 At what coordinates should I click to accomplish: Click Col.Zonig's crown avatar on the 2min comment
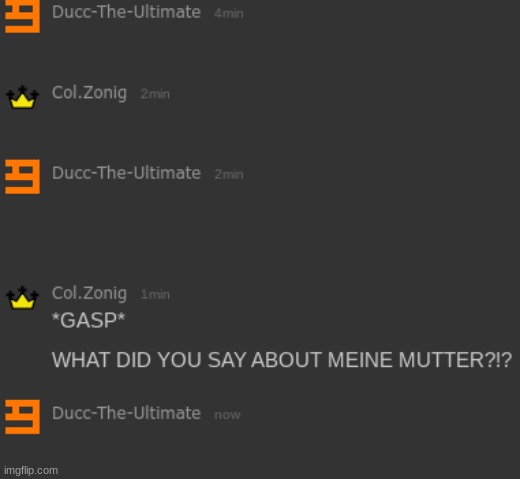[22, 97]
